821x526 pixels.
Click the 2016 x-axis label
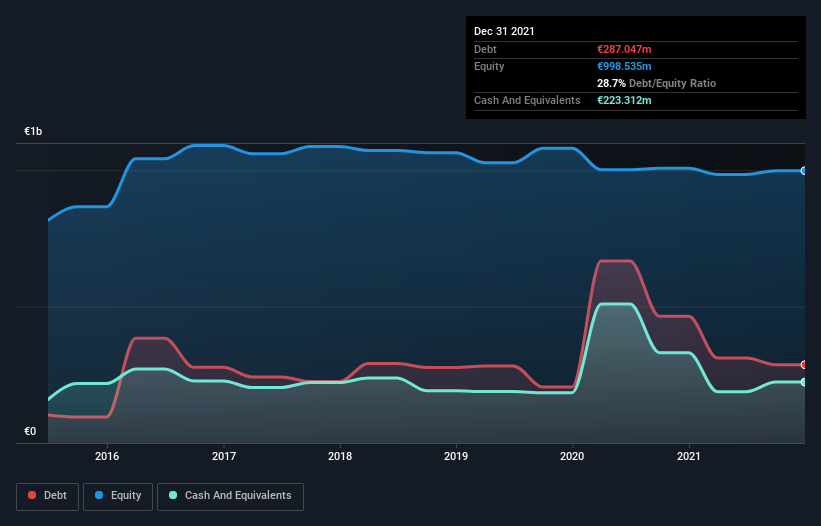(107, 456)
